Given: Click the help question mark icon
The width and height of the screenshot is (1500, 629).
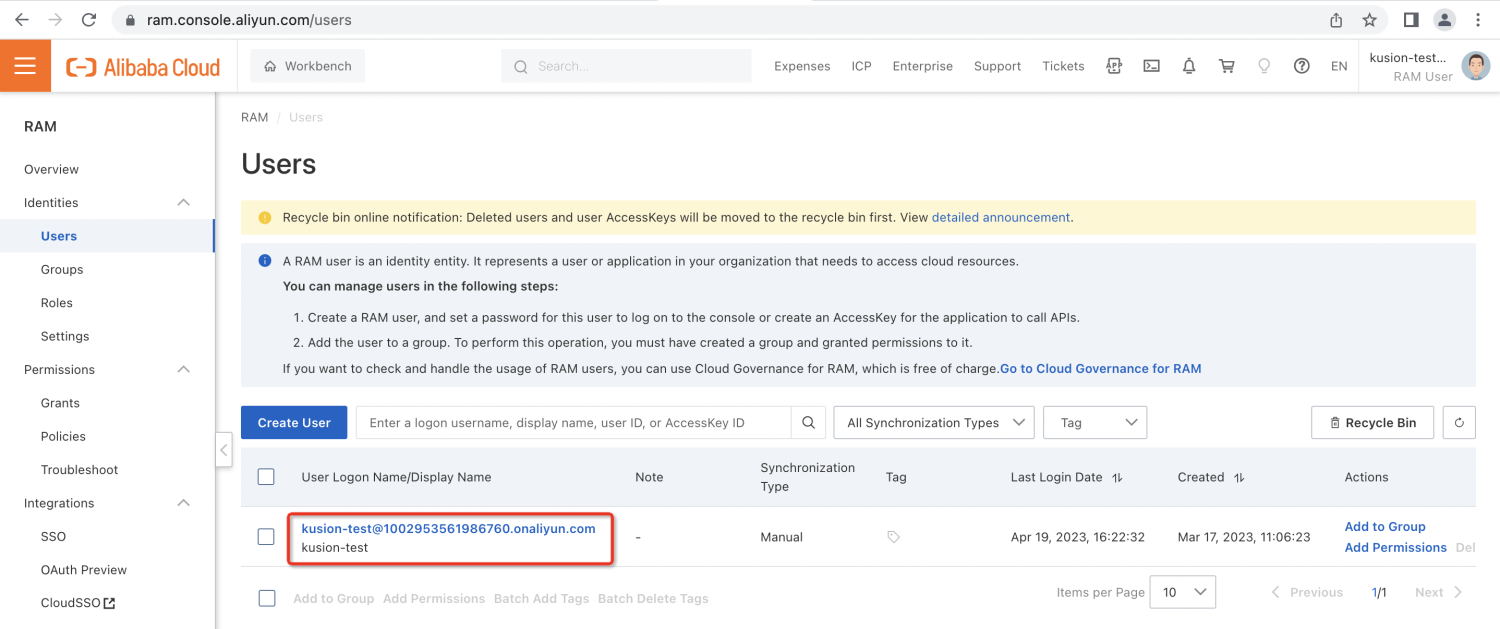Looking at the screenshot, I should point(1301,66).
